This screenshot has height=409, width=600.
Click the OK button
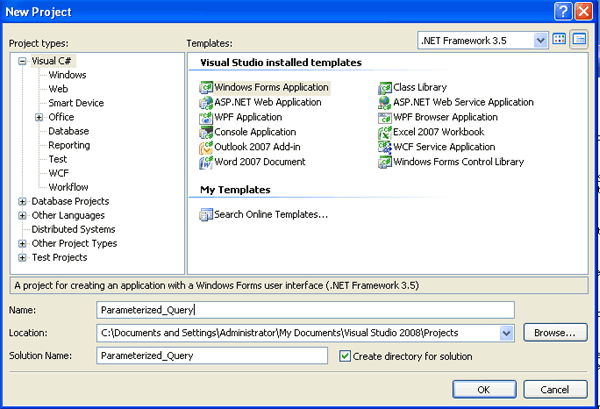(484, 389)
